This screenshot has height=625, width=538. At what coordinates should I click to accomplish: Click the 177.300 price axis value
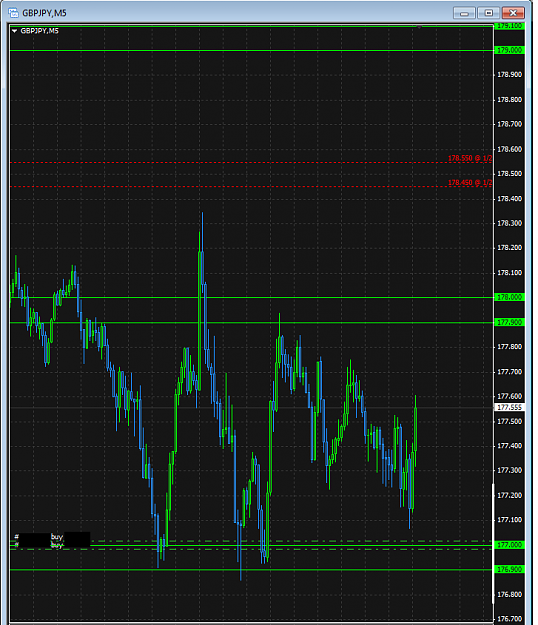509,471
